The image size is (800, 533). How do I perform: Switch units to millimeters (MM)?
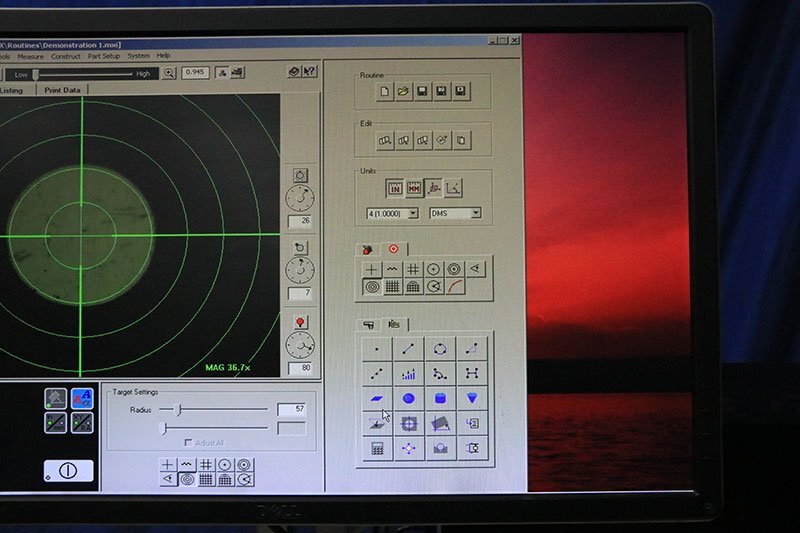click(x=414, y=188)
